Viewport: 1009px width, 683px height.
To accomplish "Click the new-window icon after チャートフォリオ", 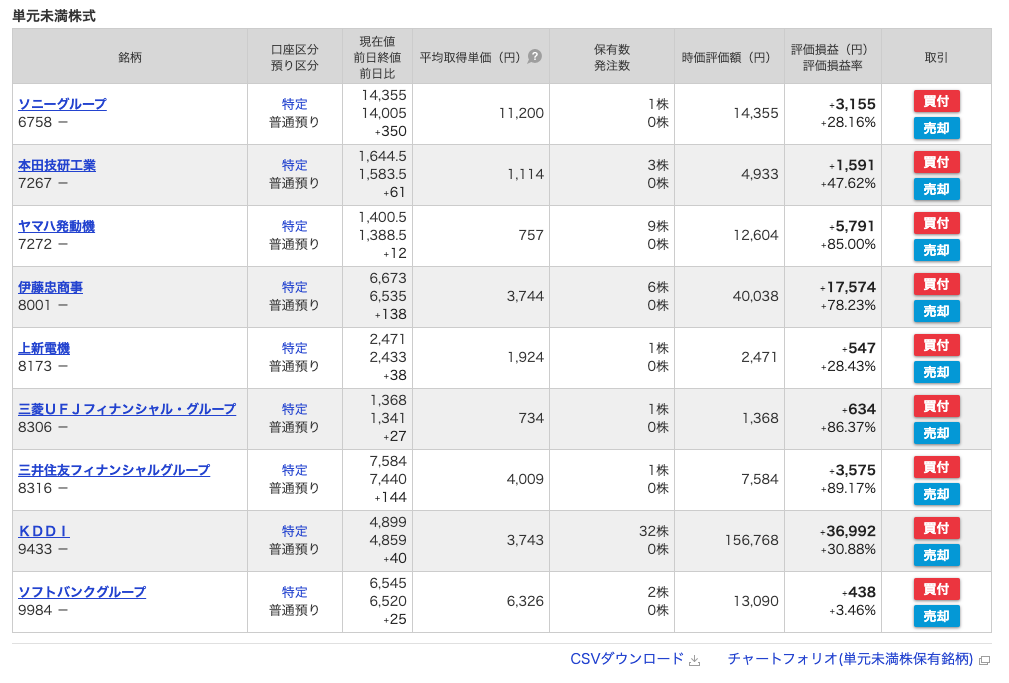I will pos(984,660).
